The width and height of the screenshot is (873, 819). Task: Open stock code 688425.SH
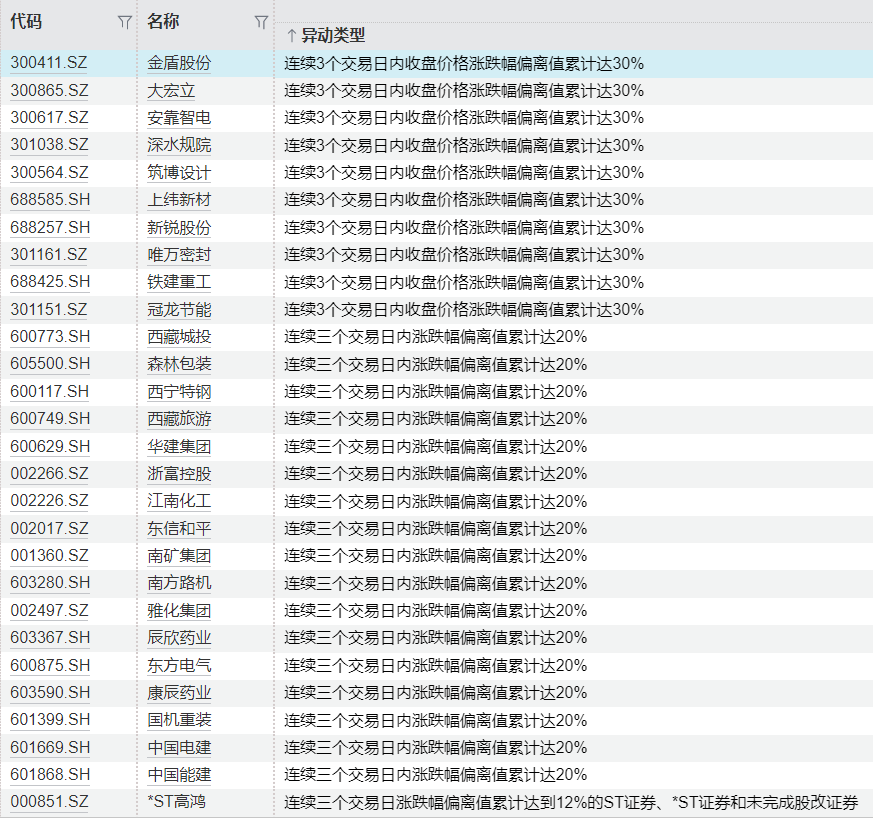(x=50, y=282)
